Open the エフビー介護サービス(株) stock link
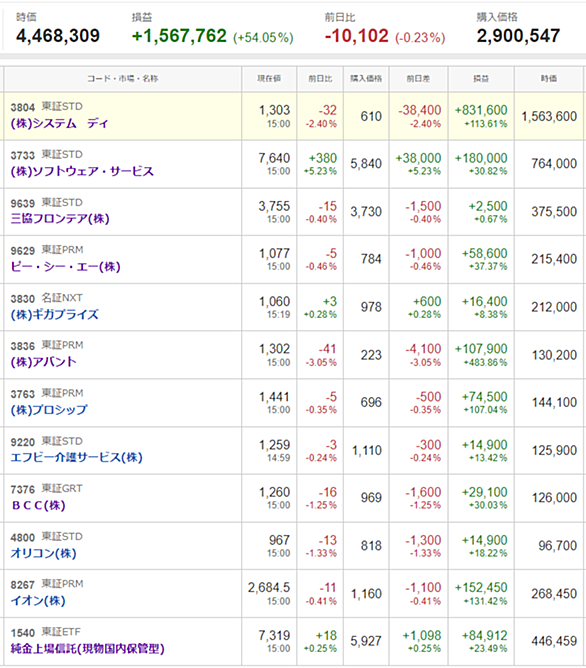 coord(76,457)
